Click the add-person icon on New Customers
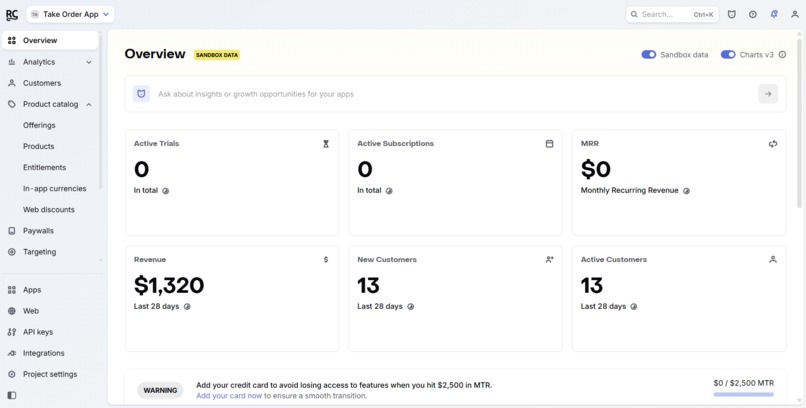Viewport: 806px width, 408px height. pyautogui.click(x=549, y=259)
